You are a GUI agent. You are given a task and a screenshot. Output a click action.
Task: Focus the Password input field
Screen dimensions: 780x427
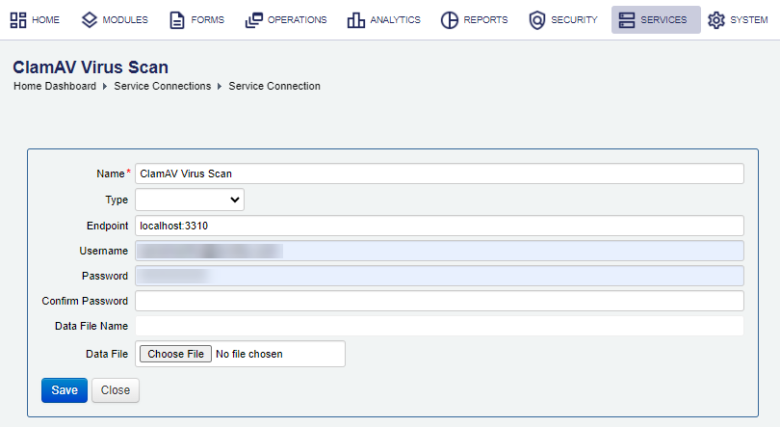click(x=439, y=276)
